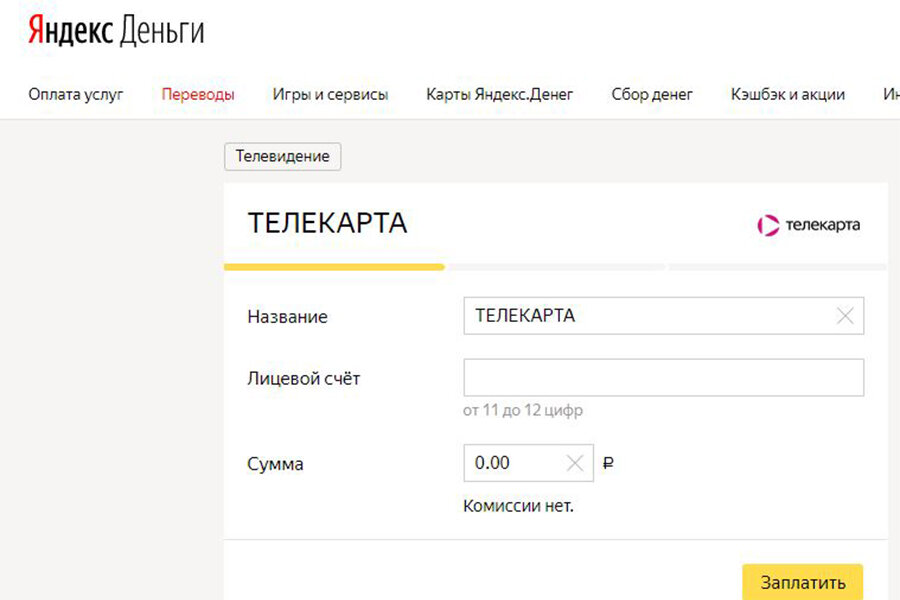Open Переводы menu item

[x=198, y=94]
